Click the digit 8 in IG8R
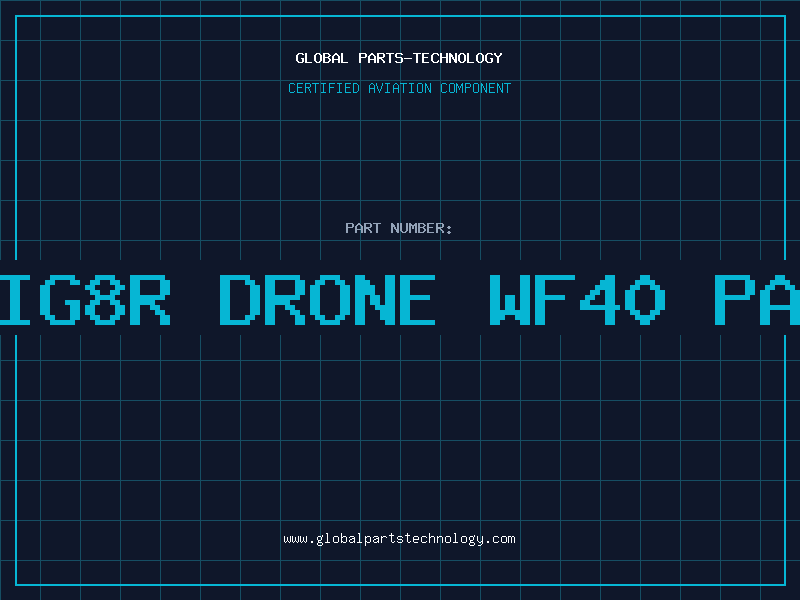 tap(105, 300)
